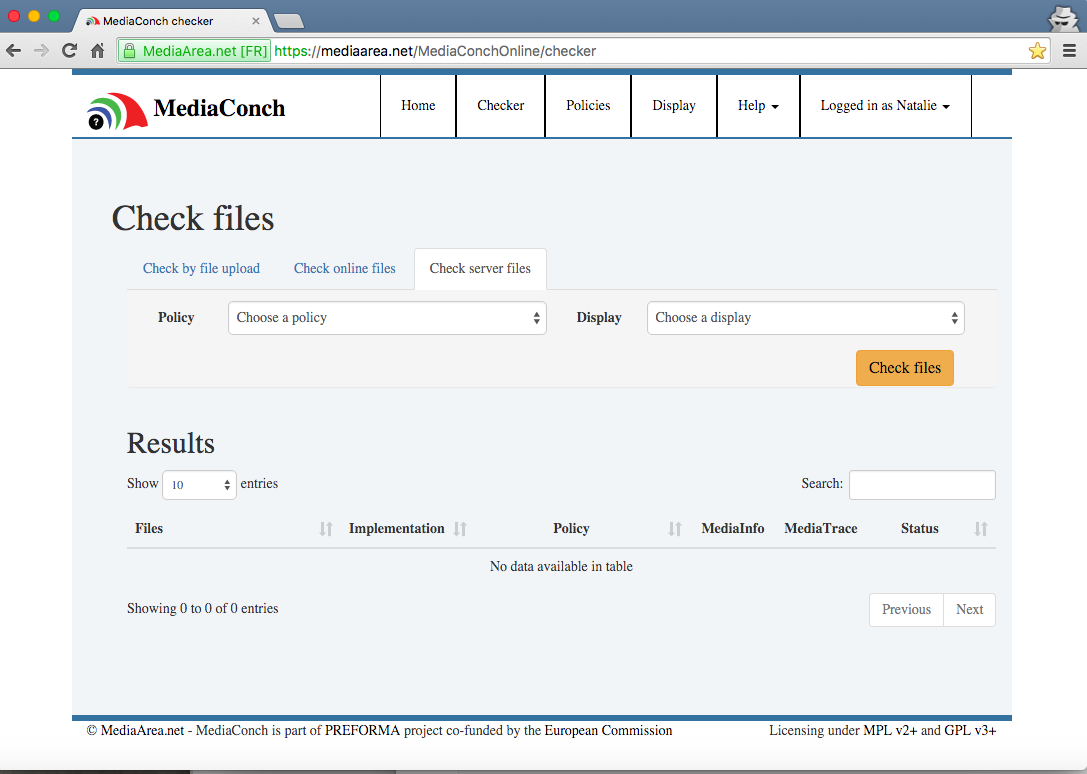Open the Choose a policy dropdown
The height and width of the screenshot is (774, 1087).
tap(387, 318)
